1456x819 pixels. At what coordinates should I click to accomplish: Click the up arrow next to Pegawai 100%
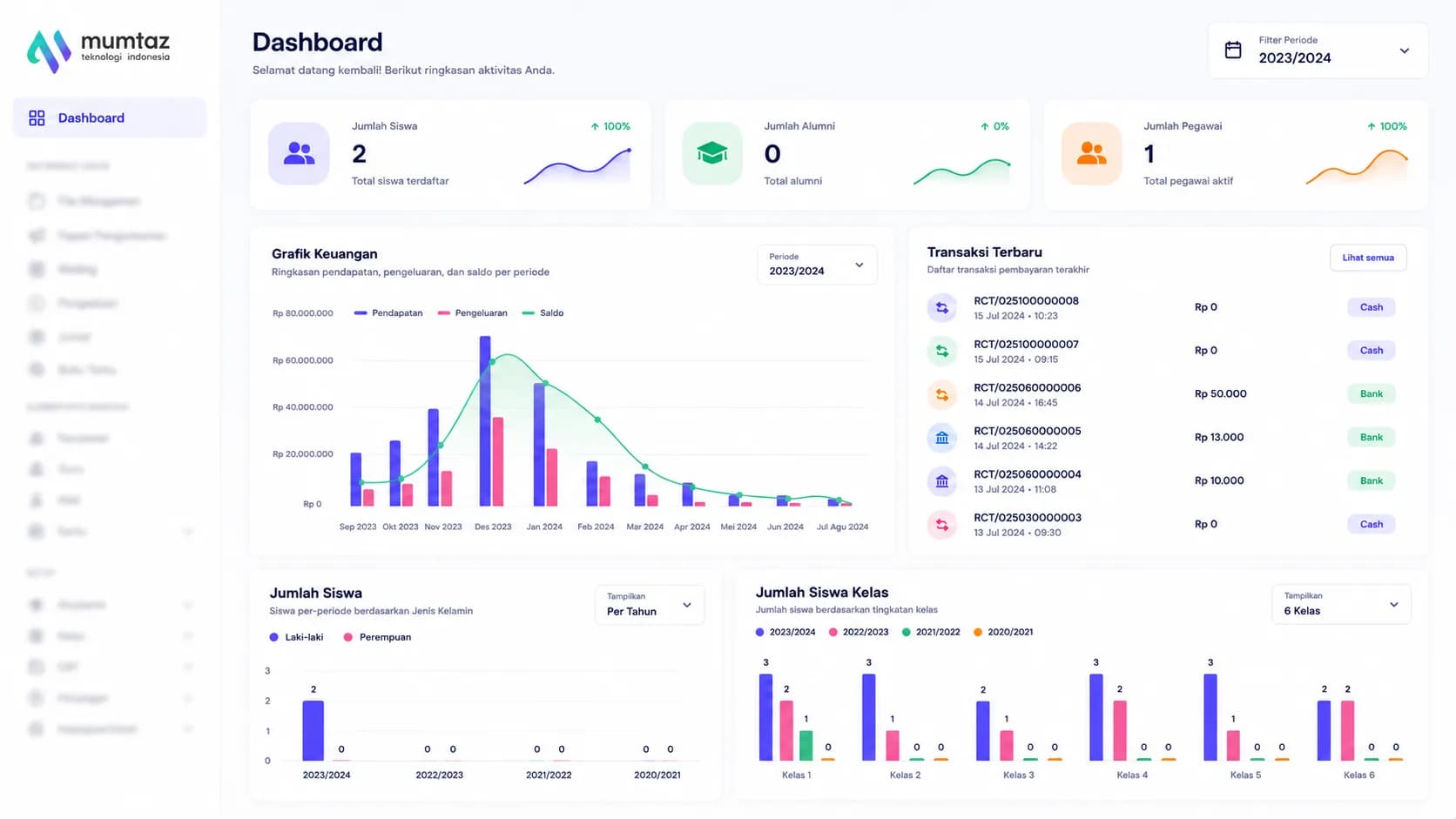[x=1372, y=126]
